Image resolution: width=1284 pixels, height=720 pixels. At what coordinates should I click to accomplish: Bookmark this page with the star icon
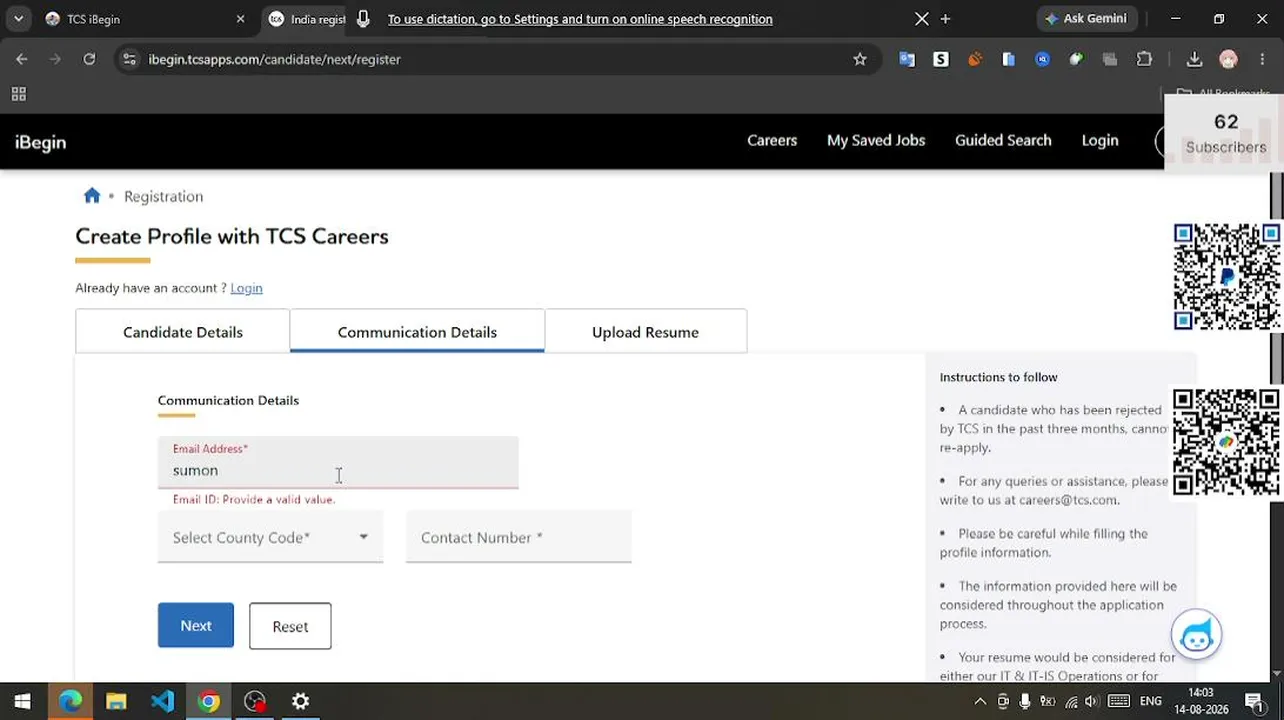click(860, 59)
